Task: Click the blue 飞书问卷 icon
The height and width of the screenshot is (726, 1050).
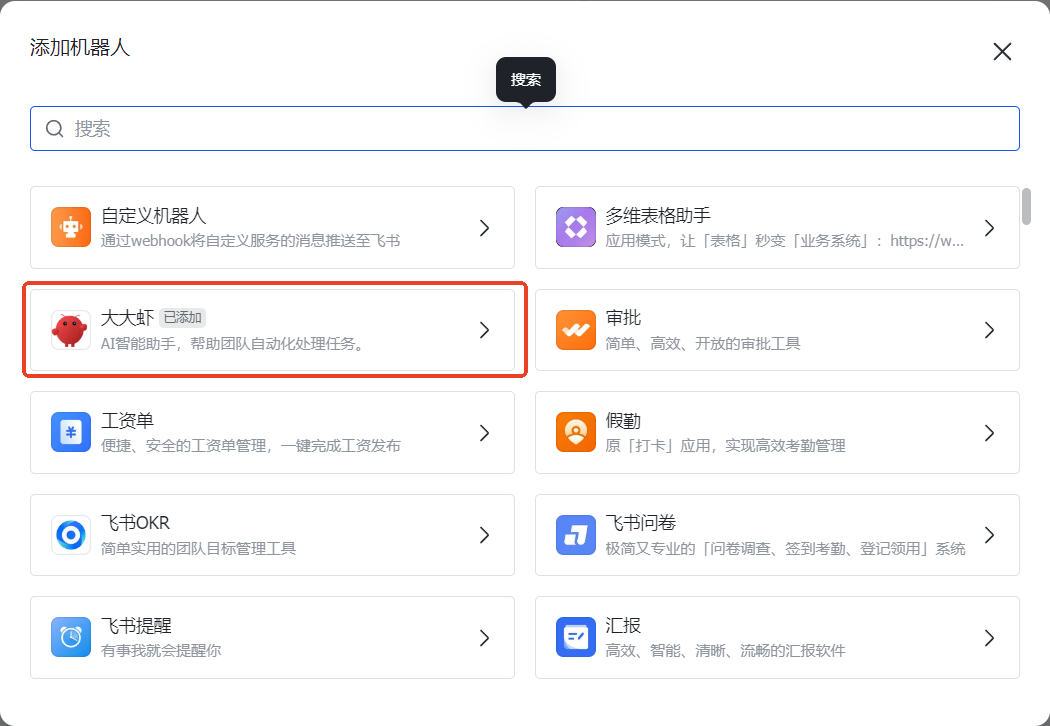Action: pos(576,534)
